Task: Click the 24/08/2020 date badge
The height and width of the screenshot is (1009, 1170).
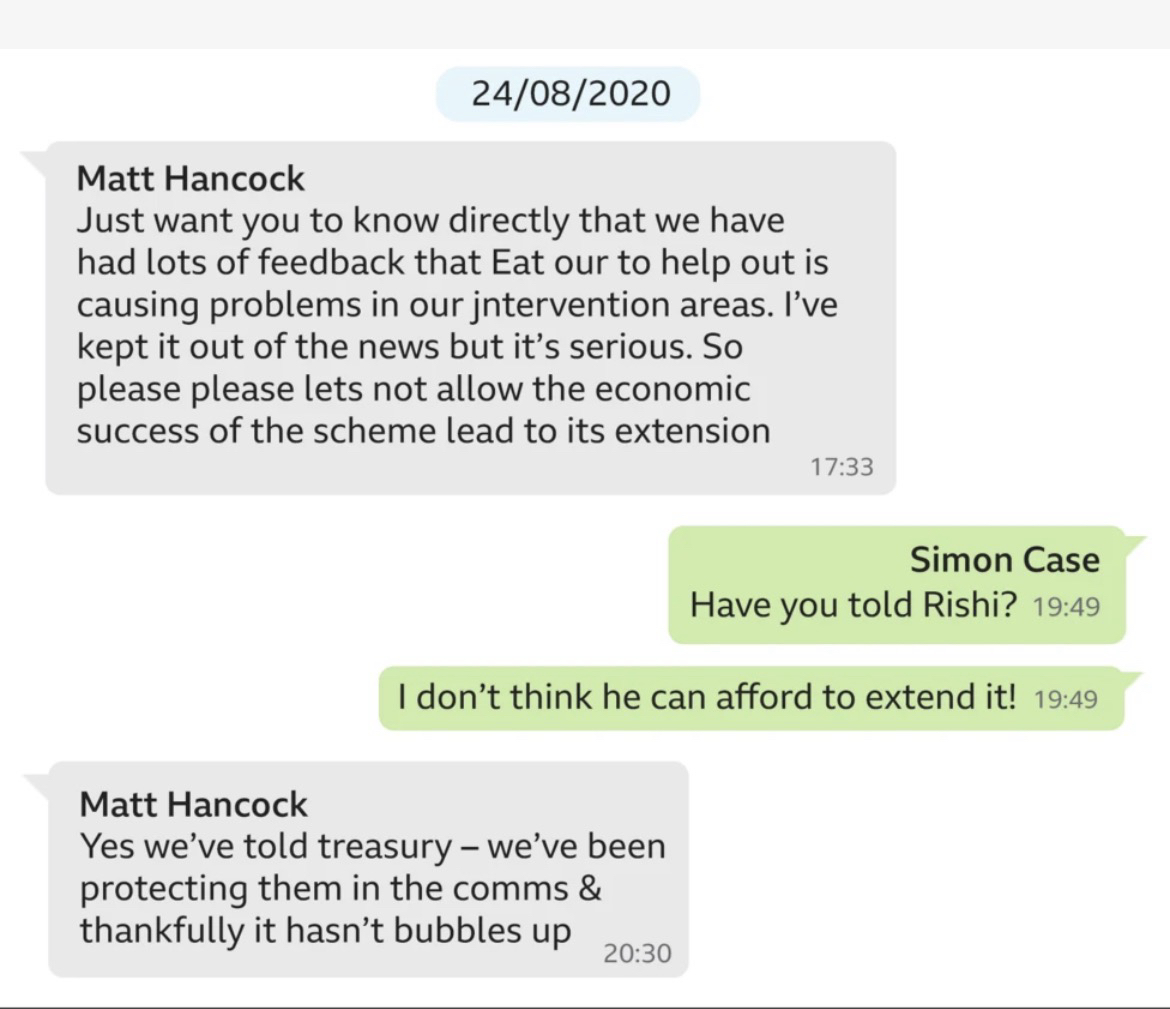Action: pyautogui.click(x=567, y=94)
